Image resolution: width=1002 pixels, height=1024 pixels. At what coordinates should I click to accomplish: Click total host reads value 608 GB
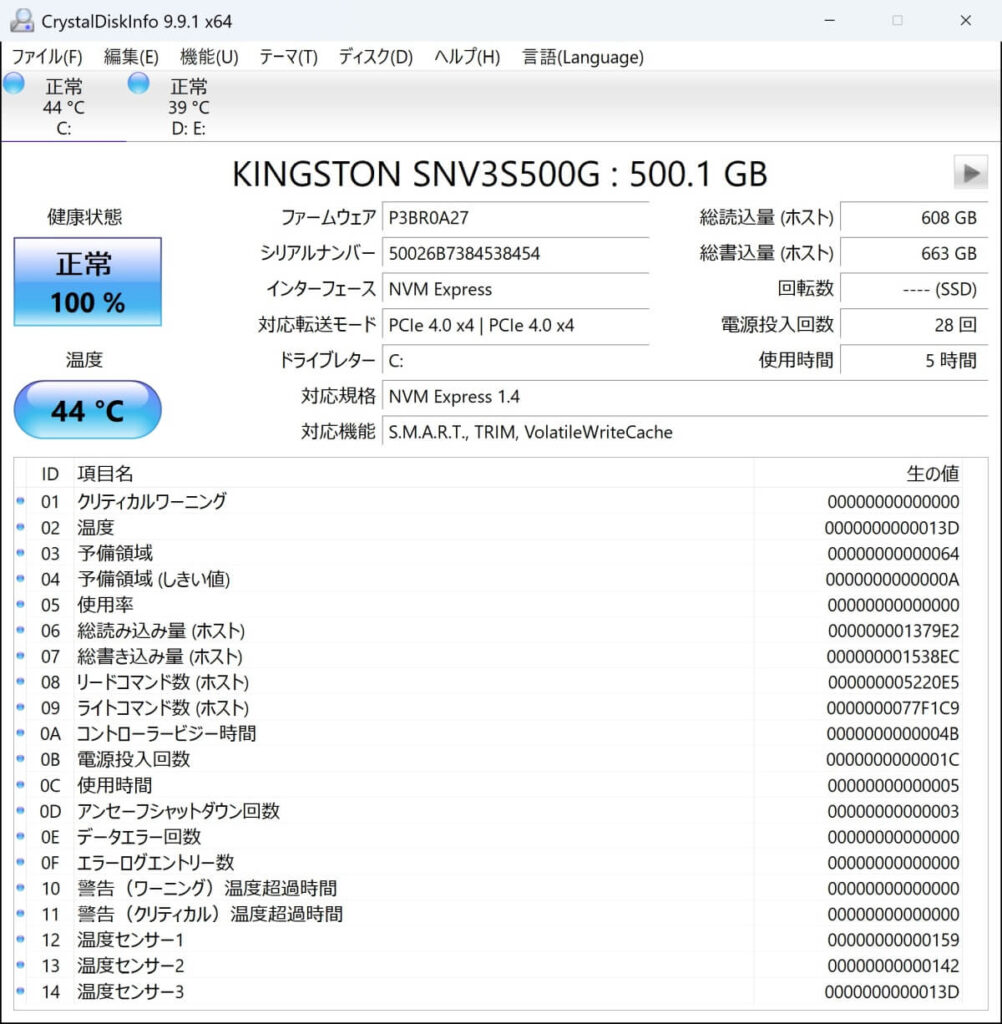point(914,217)
